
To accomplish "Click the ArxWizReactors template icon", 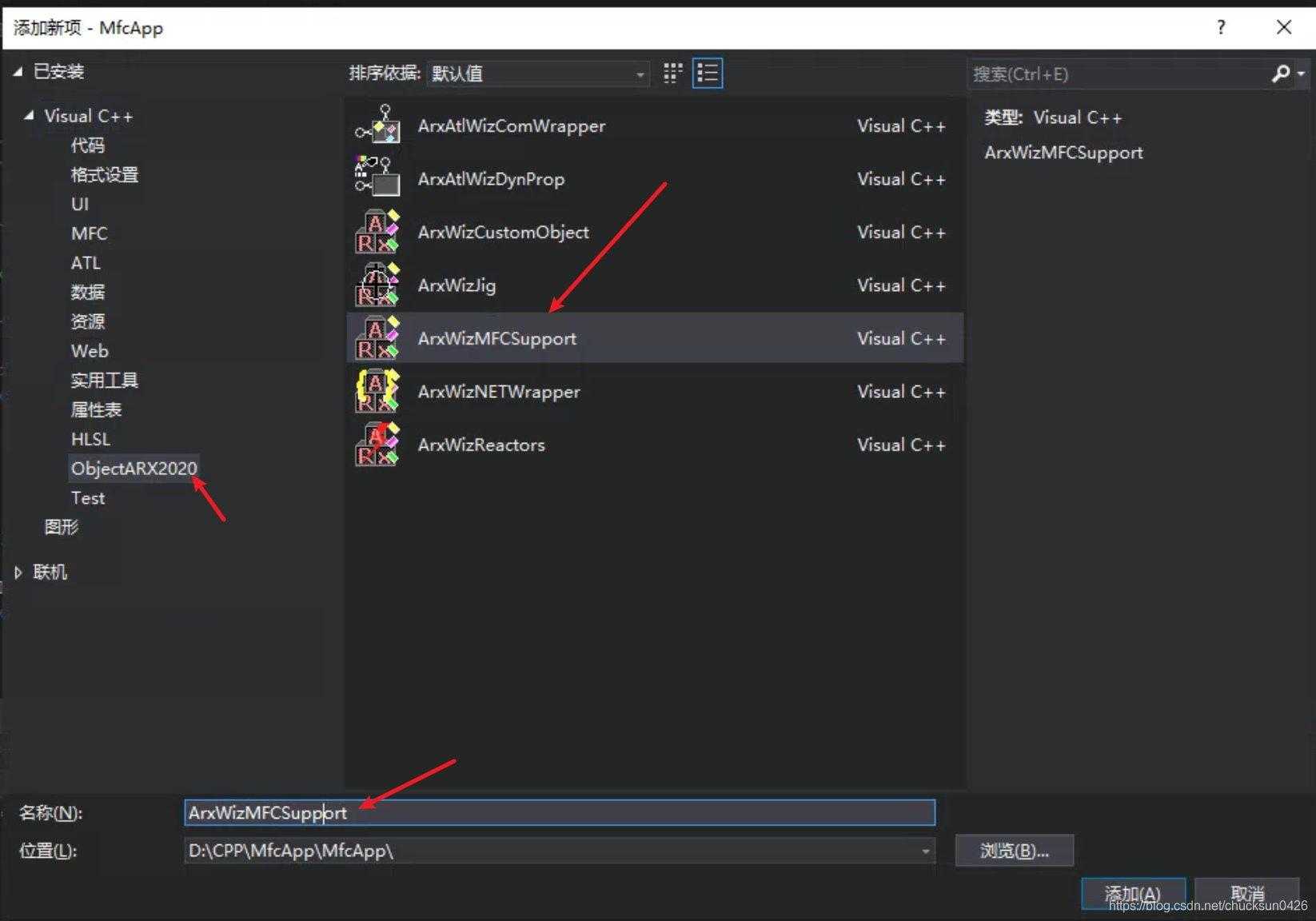I will pos(377,445).
